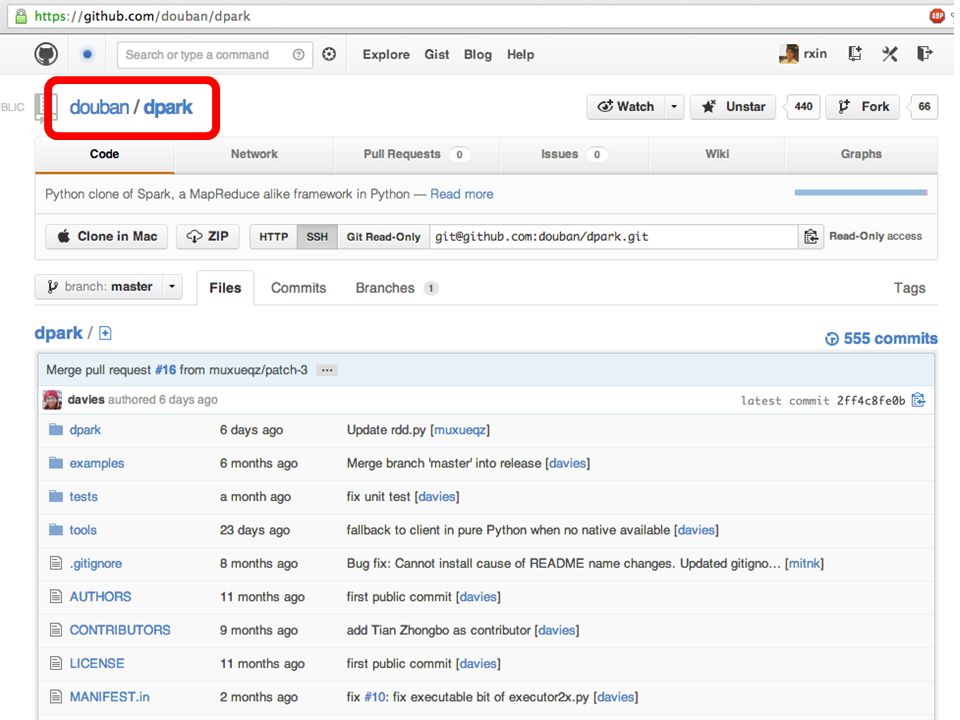Open the Wiki tab
Image resolution: width=960 pixels, height=720 pixels.
coord(717,154)
